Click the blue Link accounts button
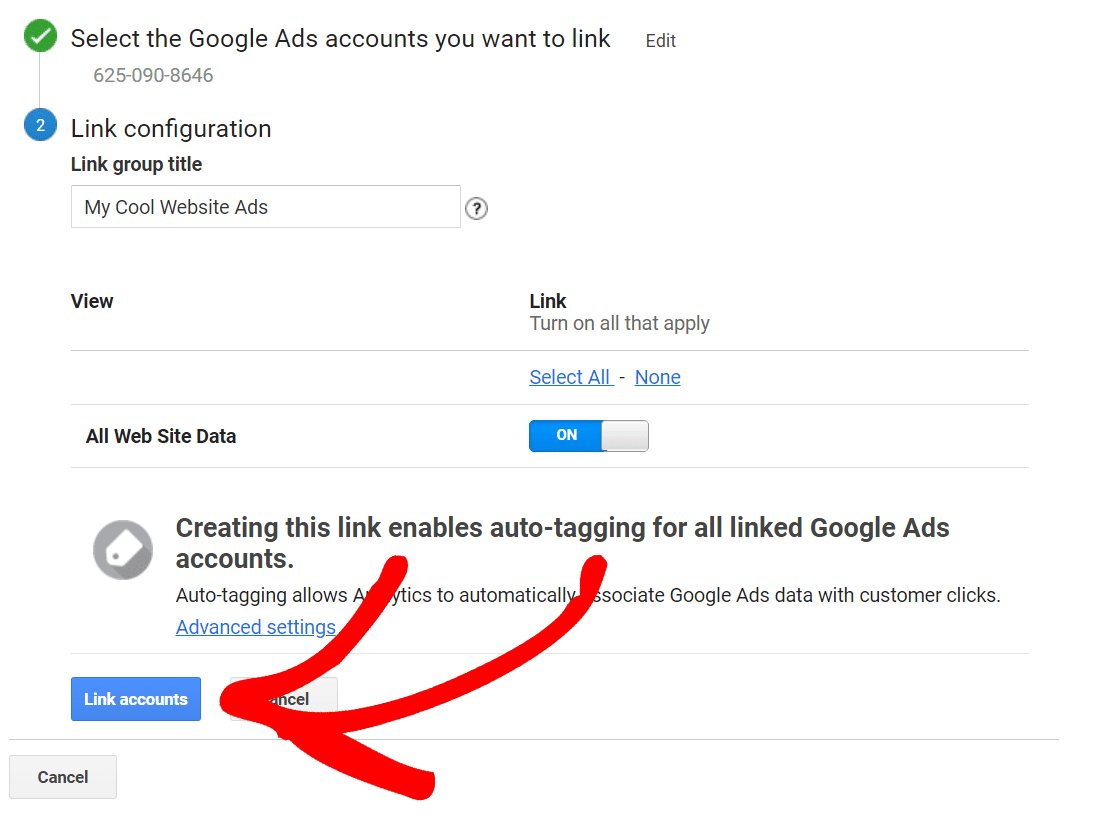Image resolution: width=1102 pixels, height=817 pixels. [136, 699]
